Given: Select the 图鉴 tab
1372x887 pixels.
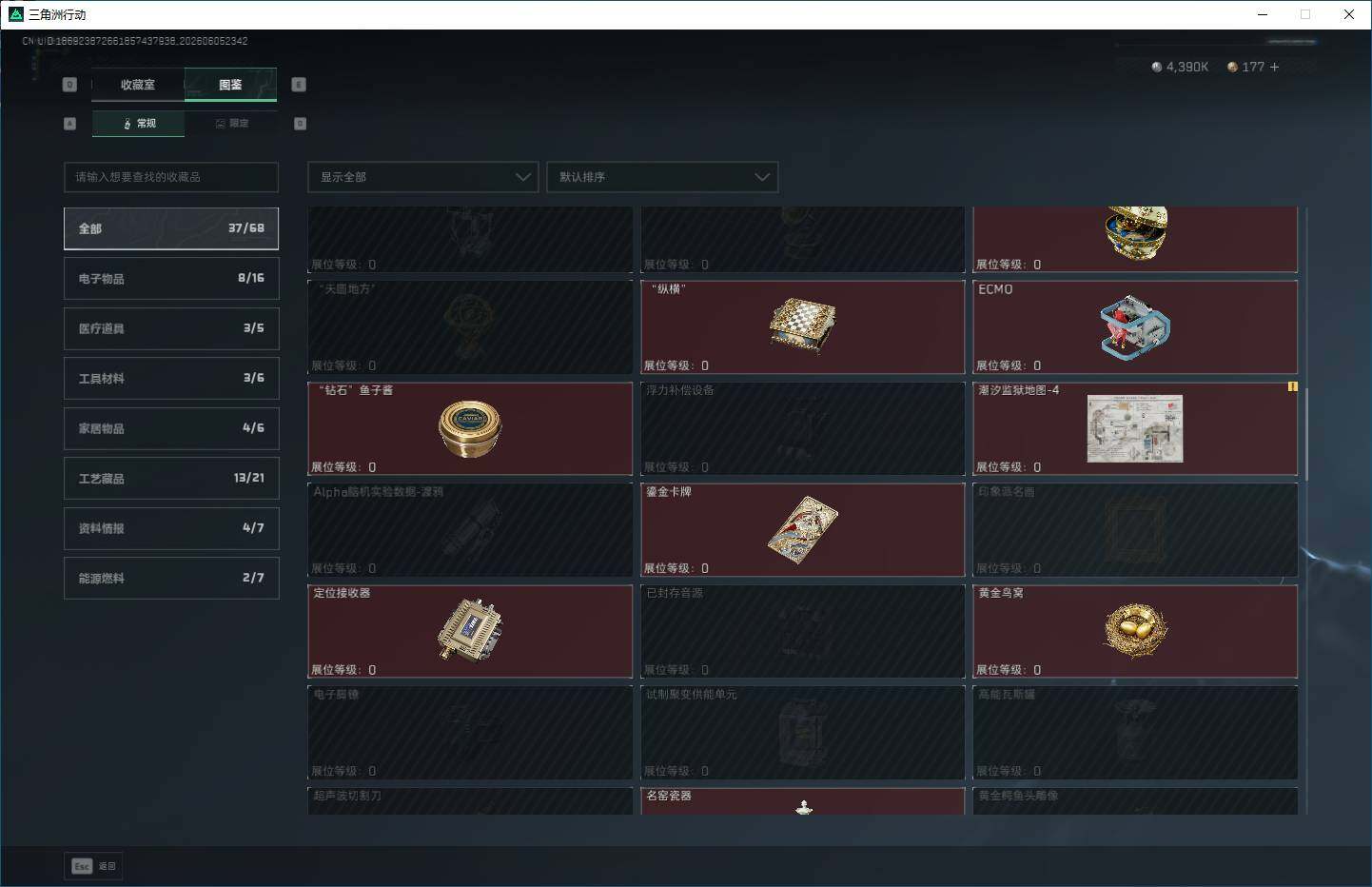Looking at the screenshot, I should (x=230, y=85).
